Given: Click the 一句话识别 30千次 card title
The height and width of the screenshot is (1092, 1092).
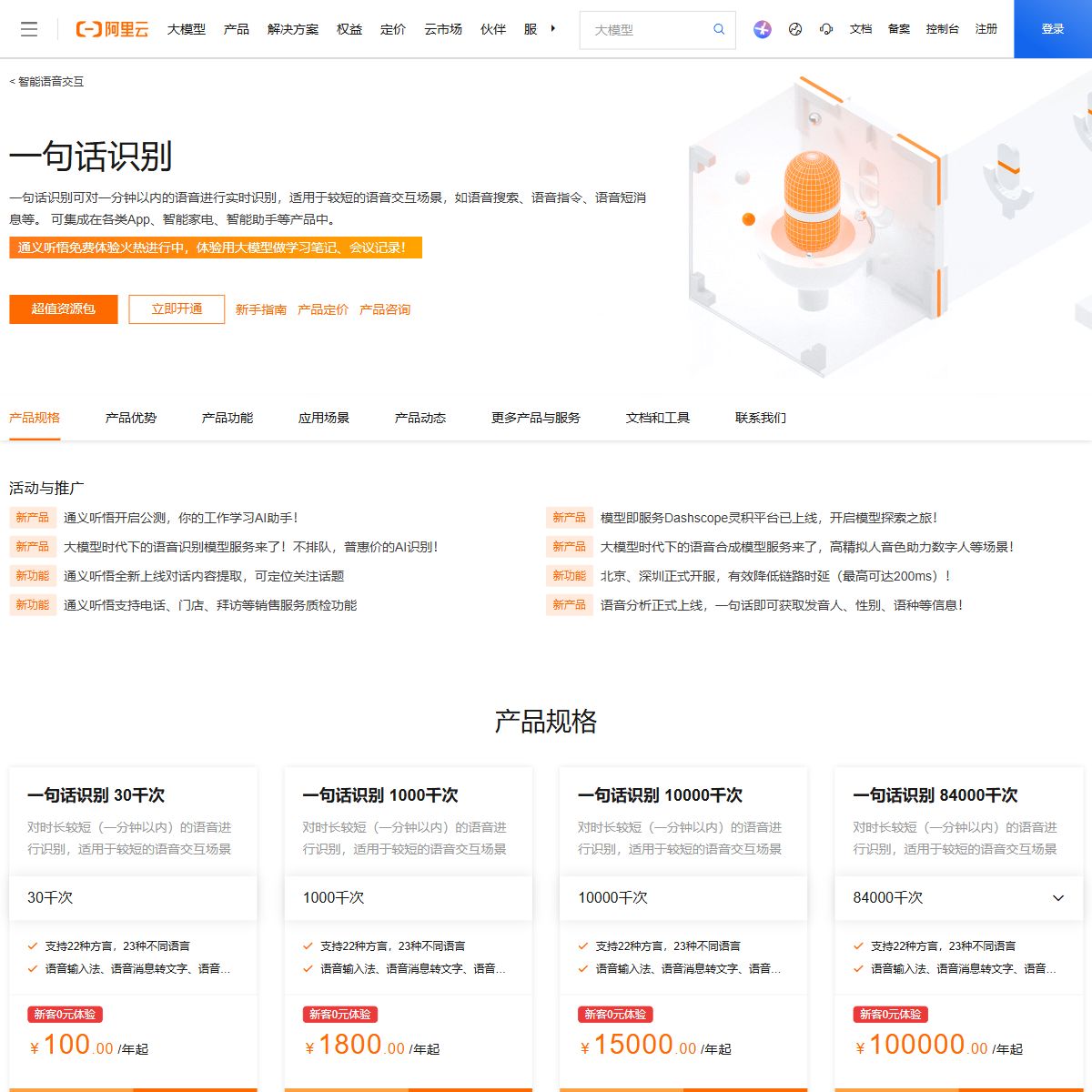Looking at the screenshot, I should click(96, 795).
